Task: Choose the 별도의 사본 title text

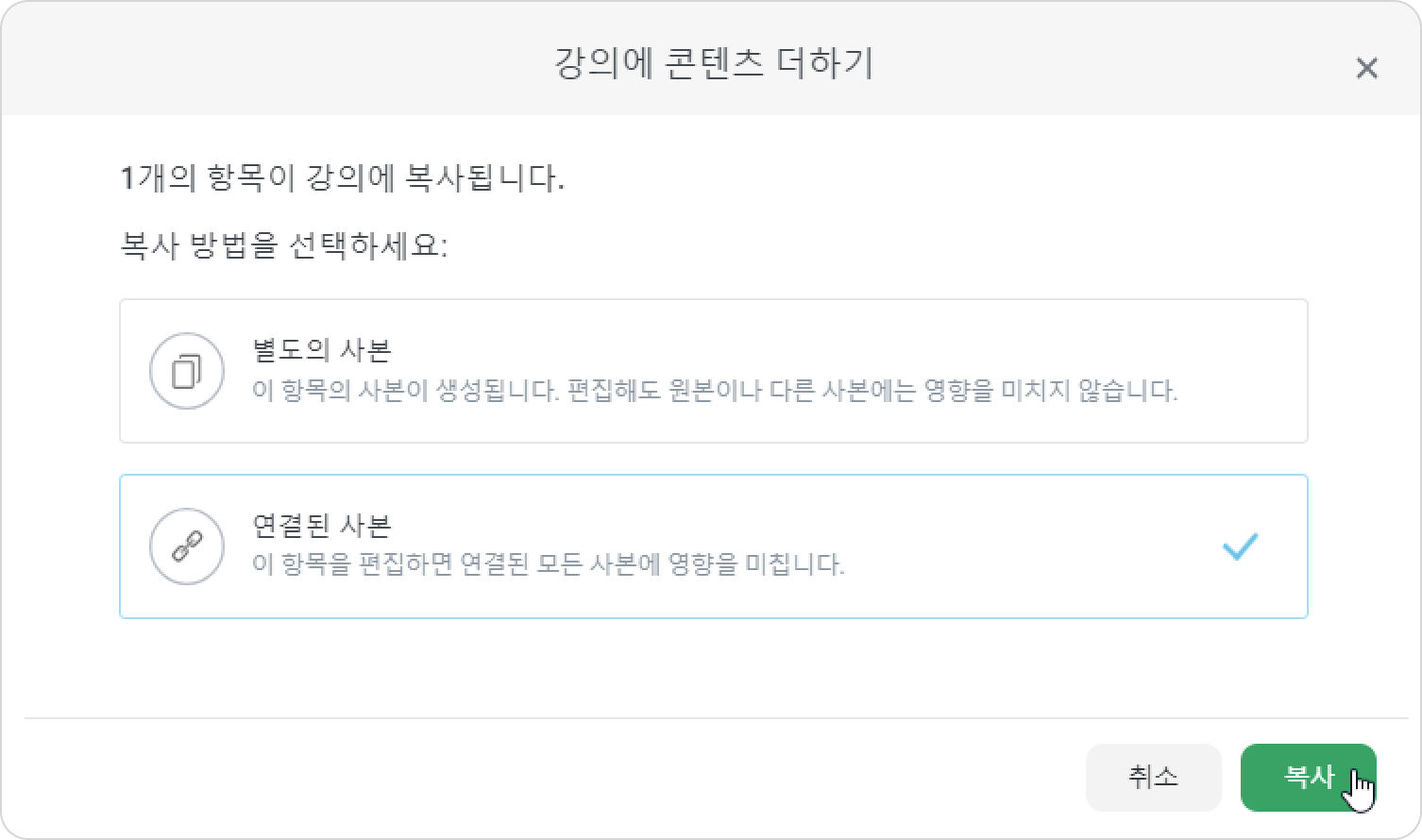Action: tap(322, 350)
